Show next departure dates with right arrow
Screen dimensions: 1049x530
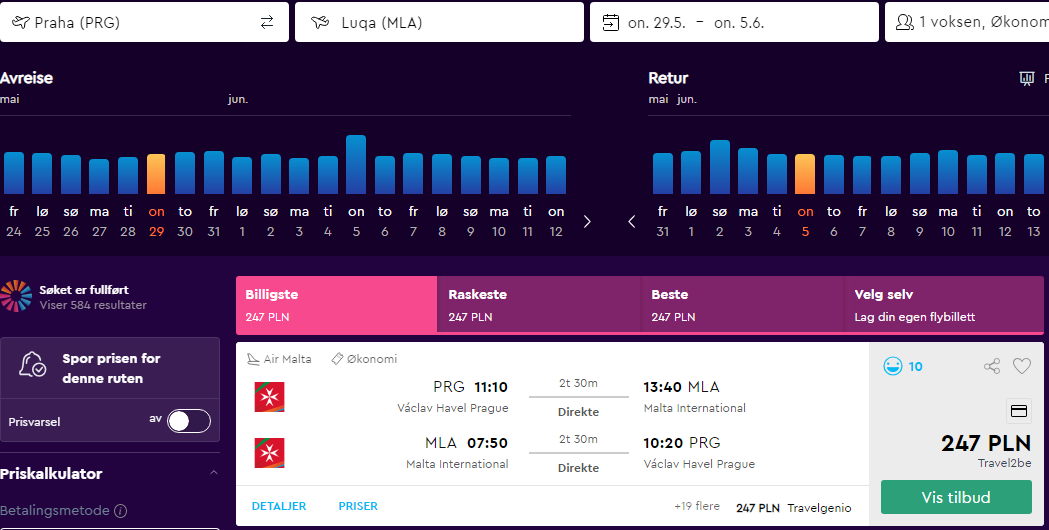pyautogui.click(x=587, y=222)
